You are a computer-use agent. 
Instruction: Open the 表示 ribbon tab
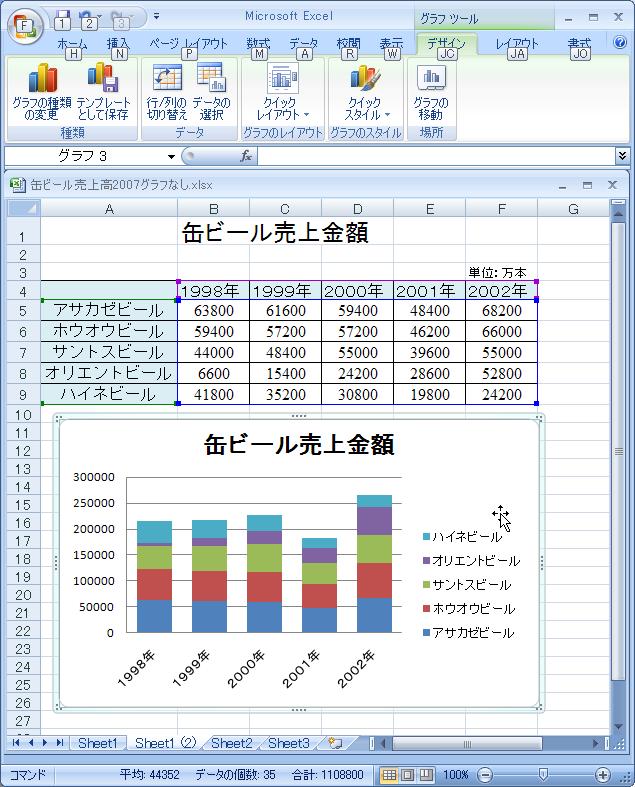point(391,45)
